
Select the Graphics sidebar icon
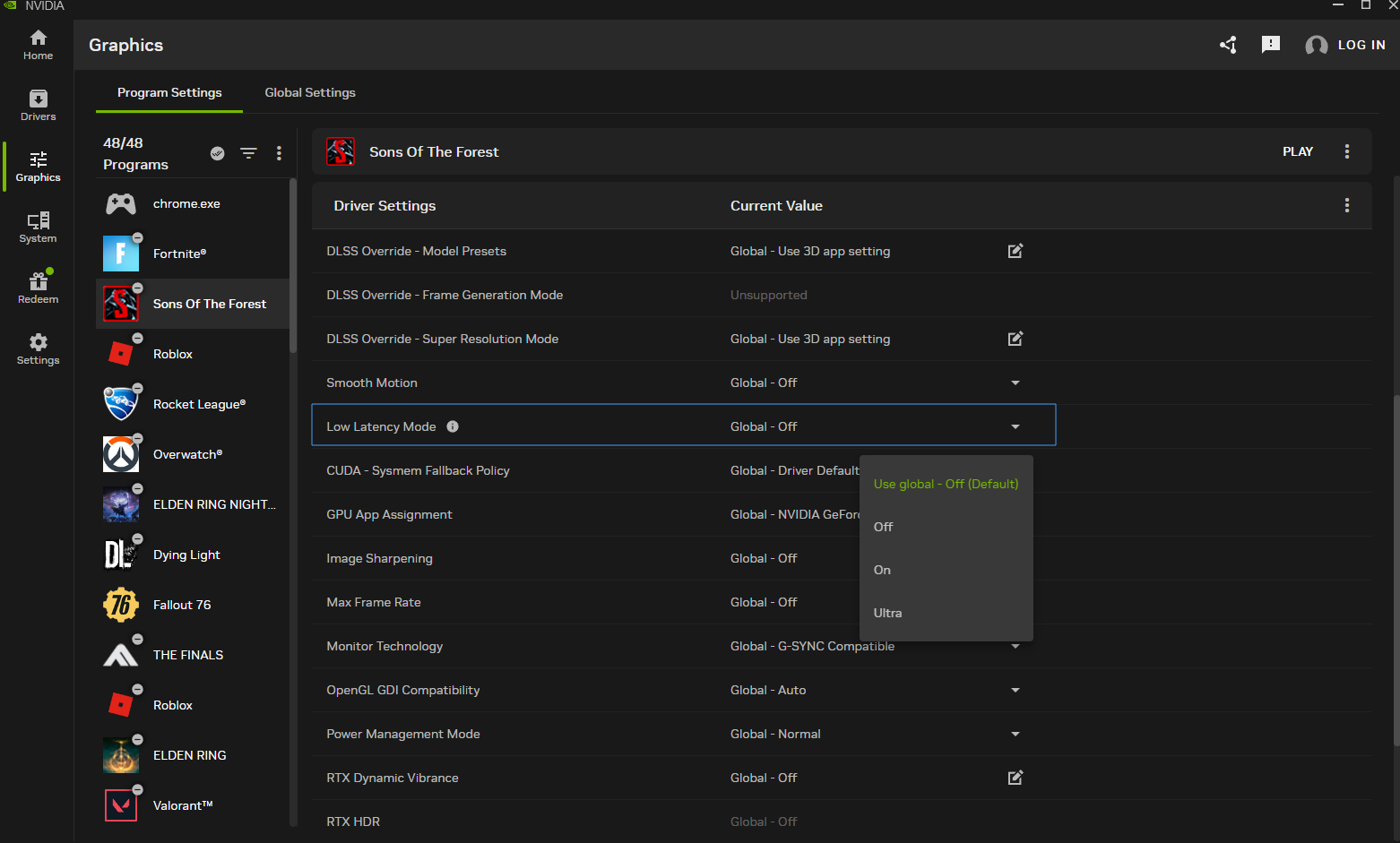[x=38, y=166]
